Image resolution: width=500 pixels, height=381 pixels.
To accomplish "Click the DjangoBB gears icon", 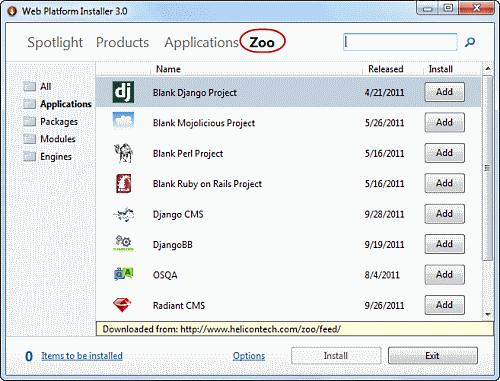I will coord(123,243).
